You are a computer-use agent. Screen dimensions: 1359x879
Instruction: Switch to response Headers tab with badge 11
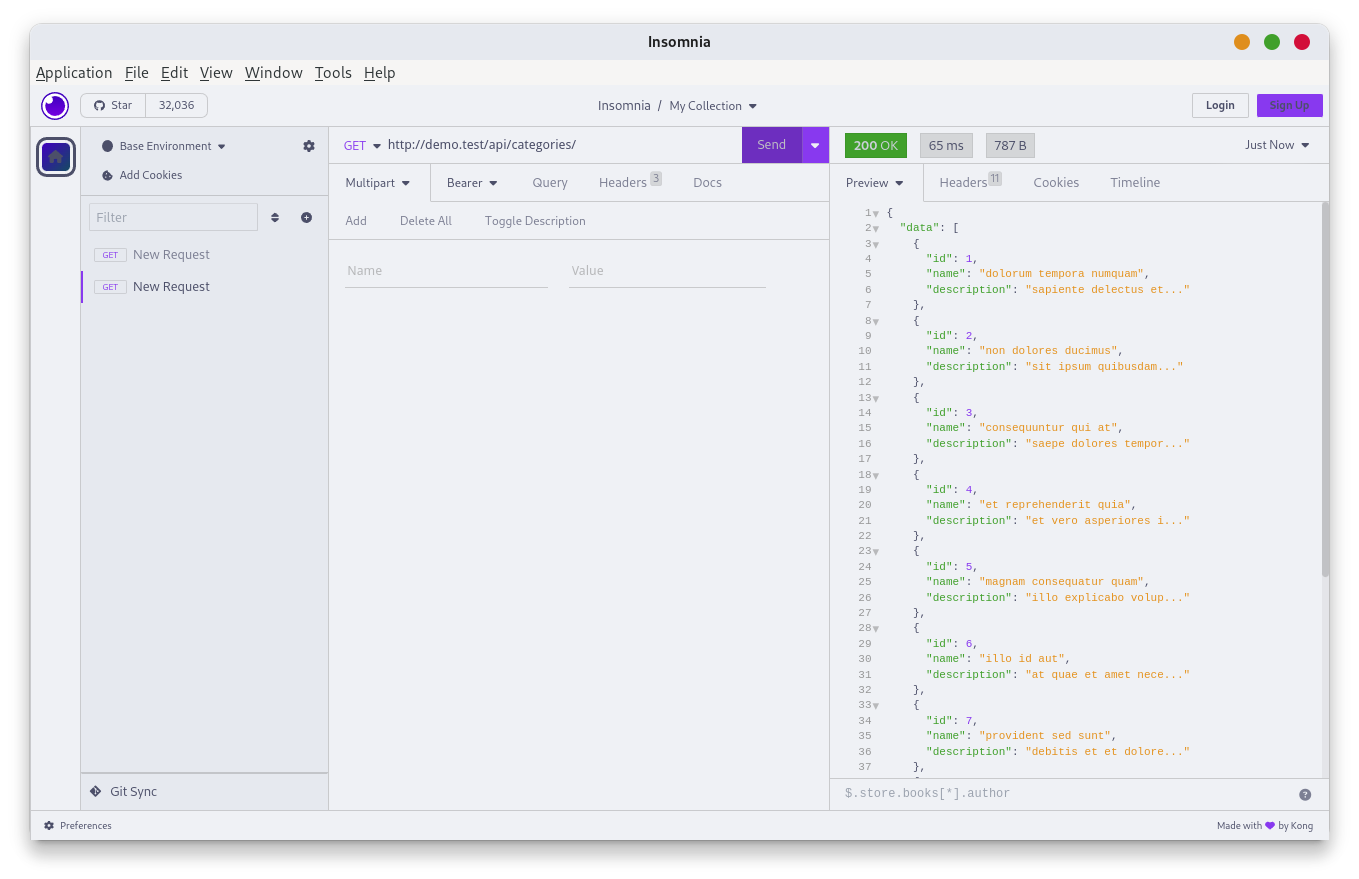(x=970, y=183)
